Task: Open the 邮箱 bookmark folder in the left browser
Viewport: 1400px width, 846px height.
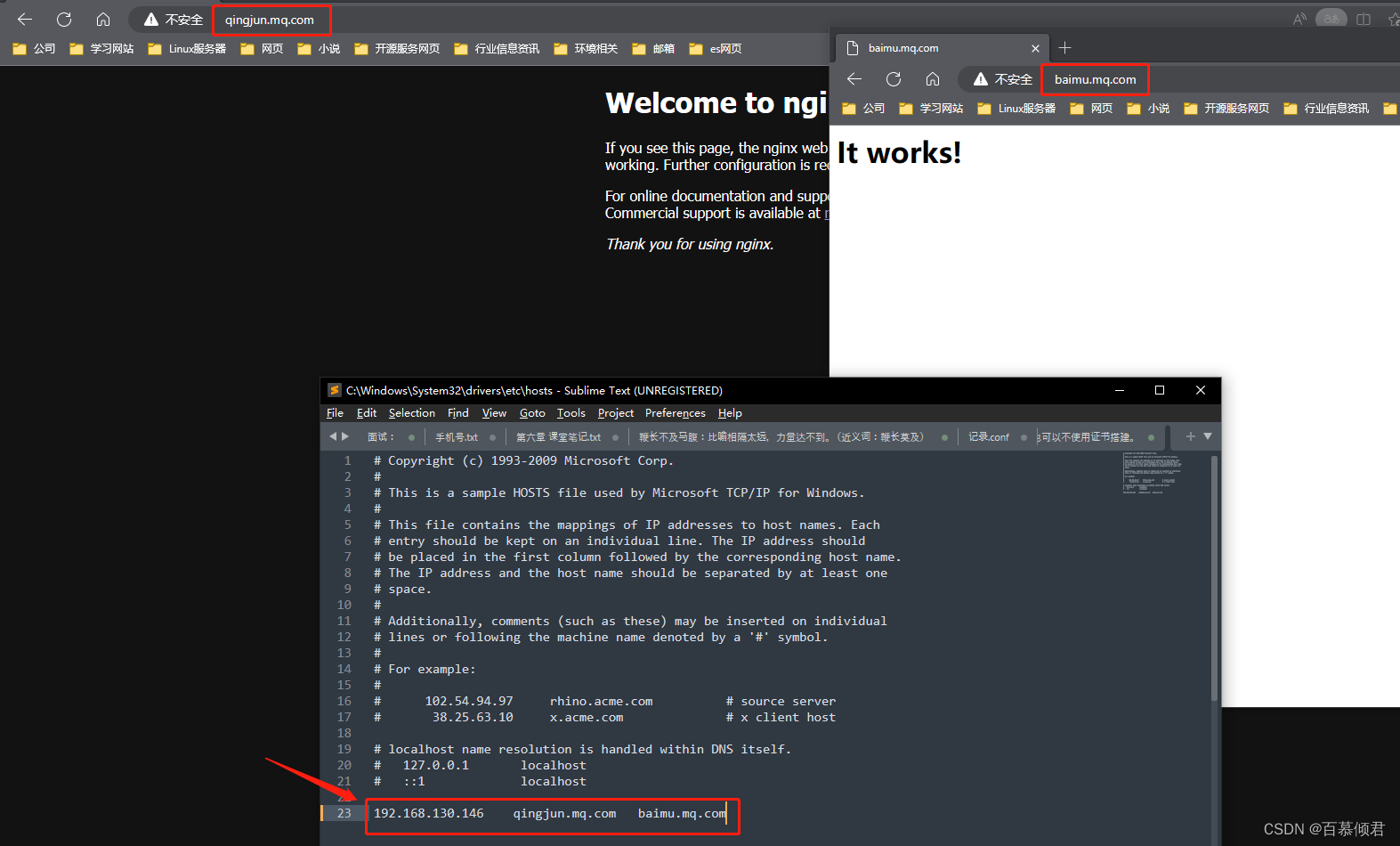Action: point(653,49)
